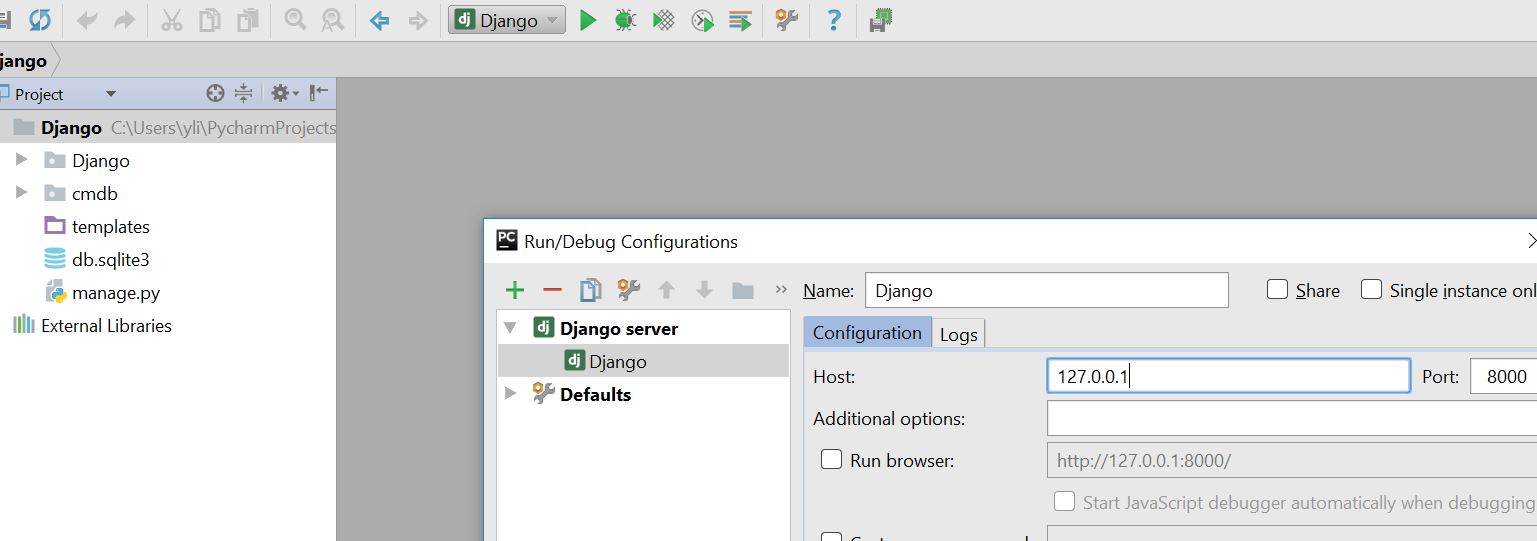The image size is (1537, 541).
Task: Navigate Back with the blue left arrow
Action: coord(379,20)
